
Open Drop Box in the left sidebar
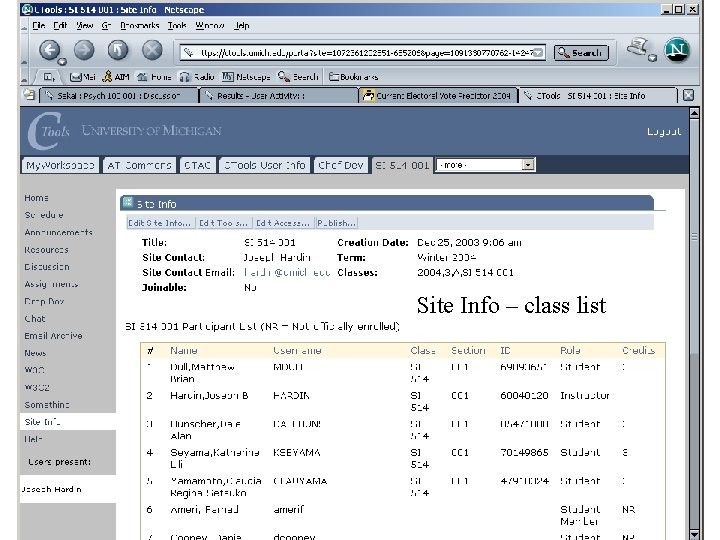[x=44, y=301]
